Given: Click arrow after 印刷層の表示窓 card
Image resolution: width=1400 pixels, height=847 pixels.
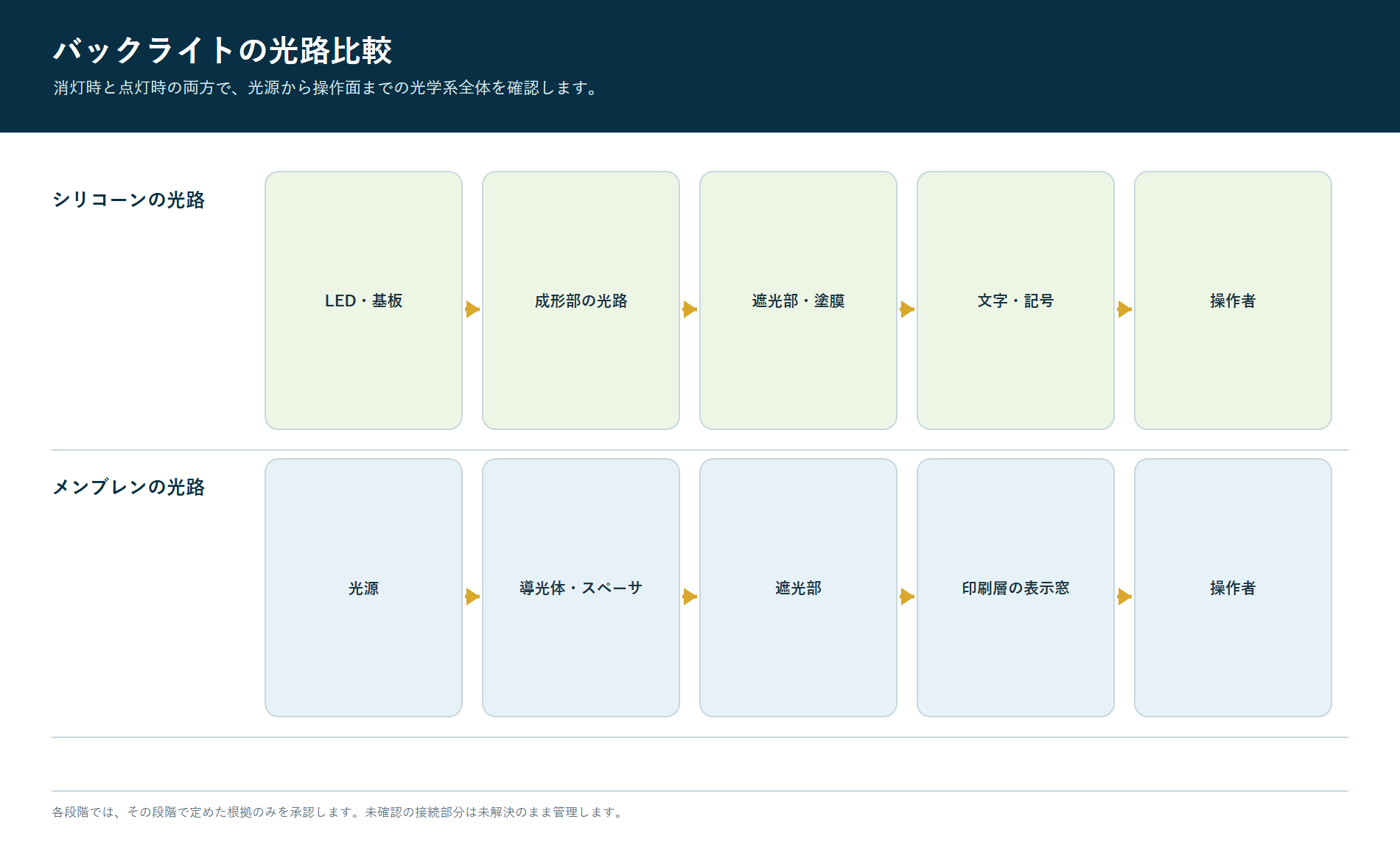Looking at the screenshot, I should [1124, 597].
